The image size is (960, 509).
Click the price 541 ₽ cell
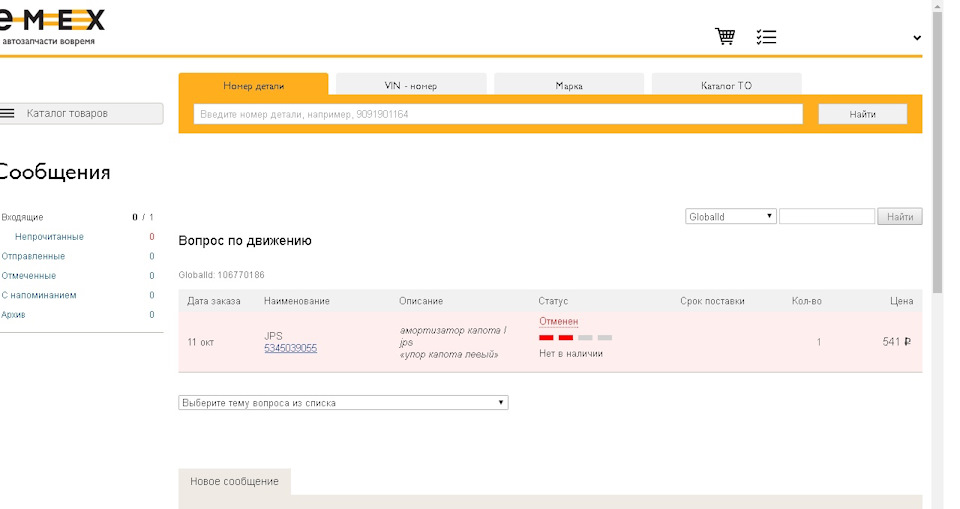click(x=897, y=342)
